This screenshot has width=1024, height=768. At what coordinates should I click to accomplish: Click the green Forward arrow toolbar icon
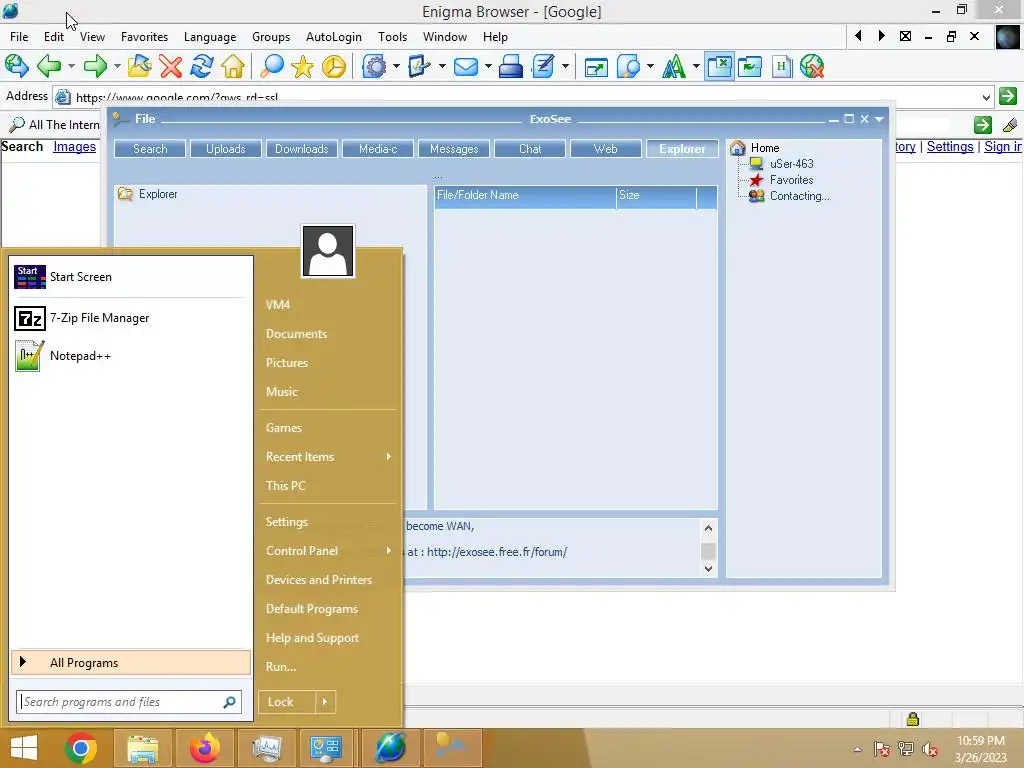(95, 66)
